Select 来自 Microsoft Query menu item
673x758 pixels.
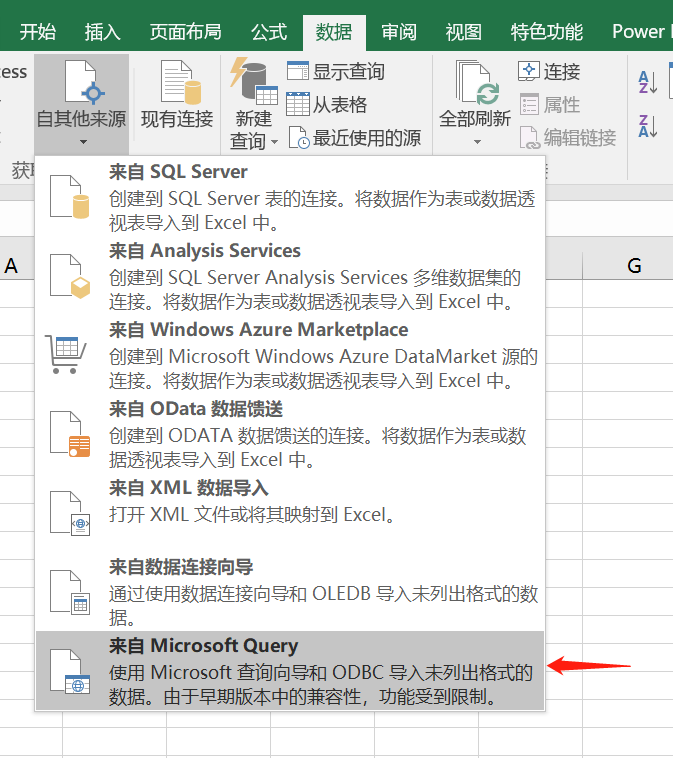(290, 670)
